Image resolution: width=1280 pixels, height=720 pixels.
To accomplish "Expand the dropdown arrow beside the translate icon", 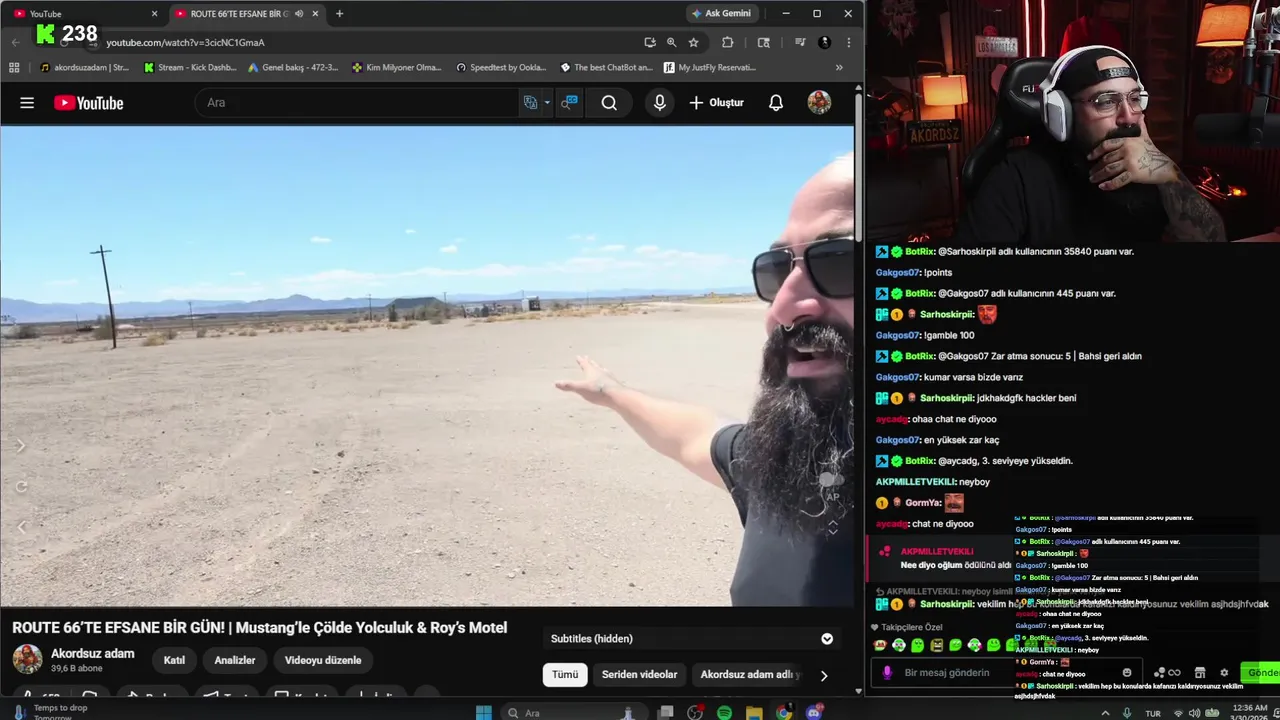I will click(x=547, y=103).
